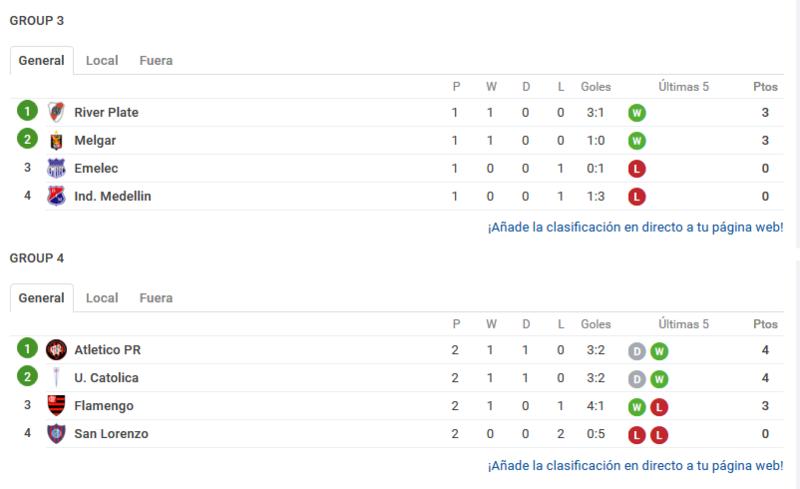Click the Group 3 Ptos column header
Screen dimensions: 800x489
point(765,87)
